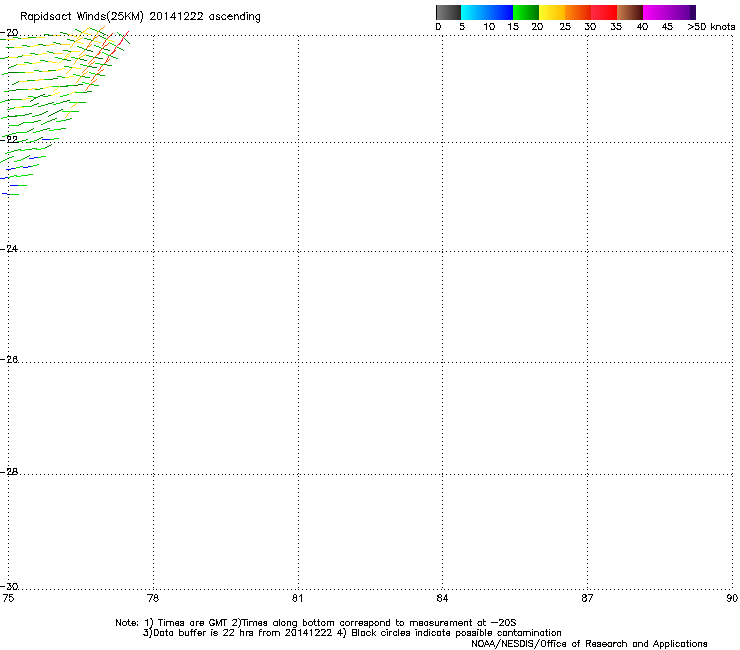Click the blue wind barbs below -22 latitude
Viewport: 740px width, 650px height.
(19, 169)
